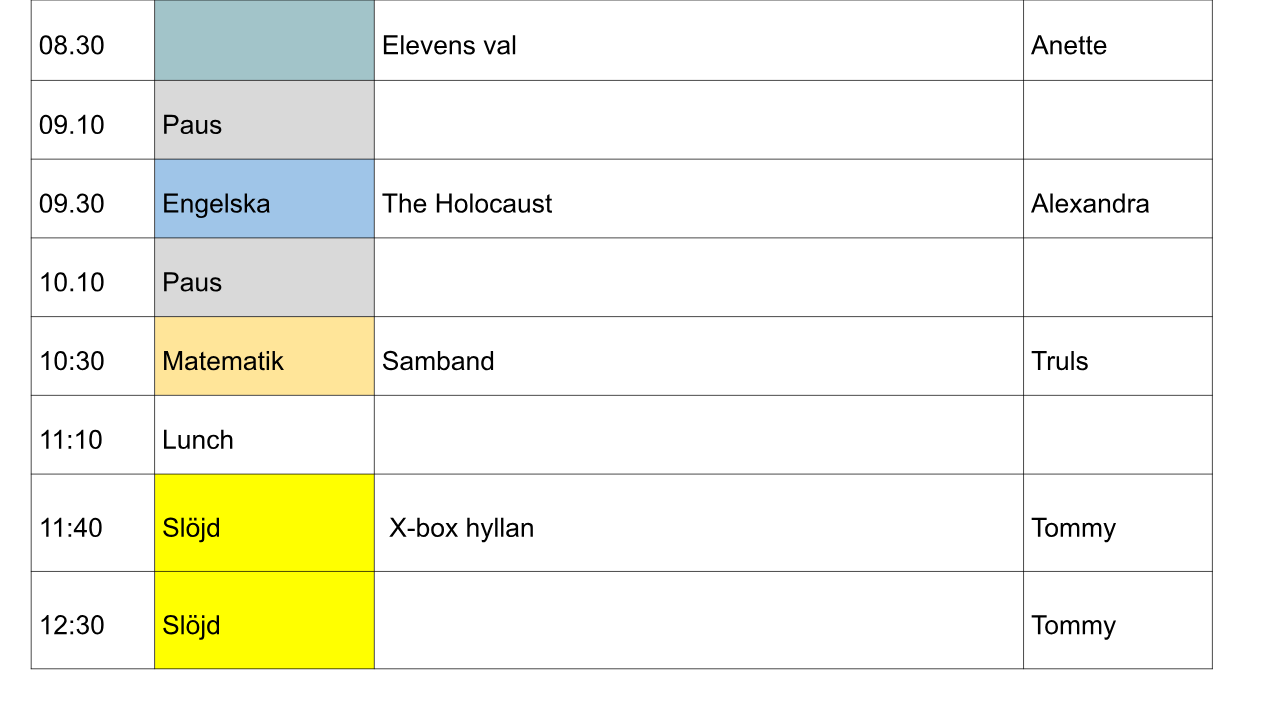Select the X-box hyllan cell
Viewport: 1278px width, 718px height.
click(698, 527)
